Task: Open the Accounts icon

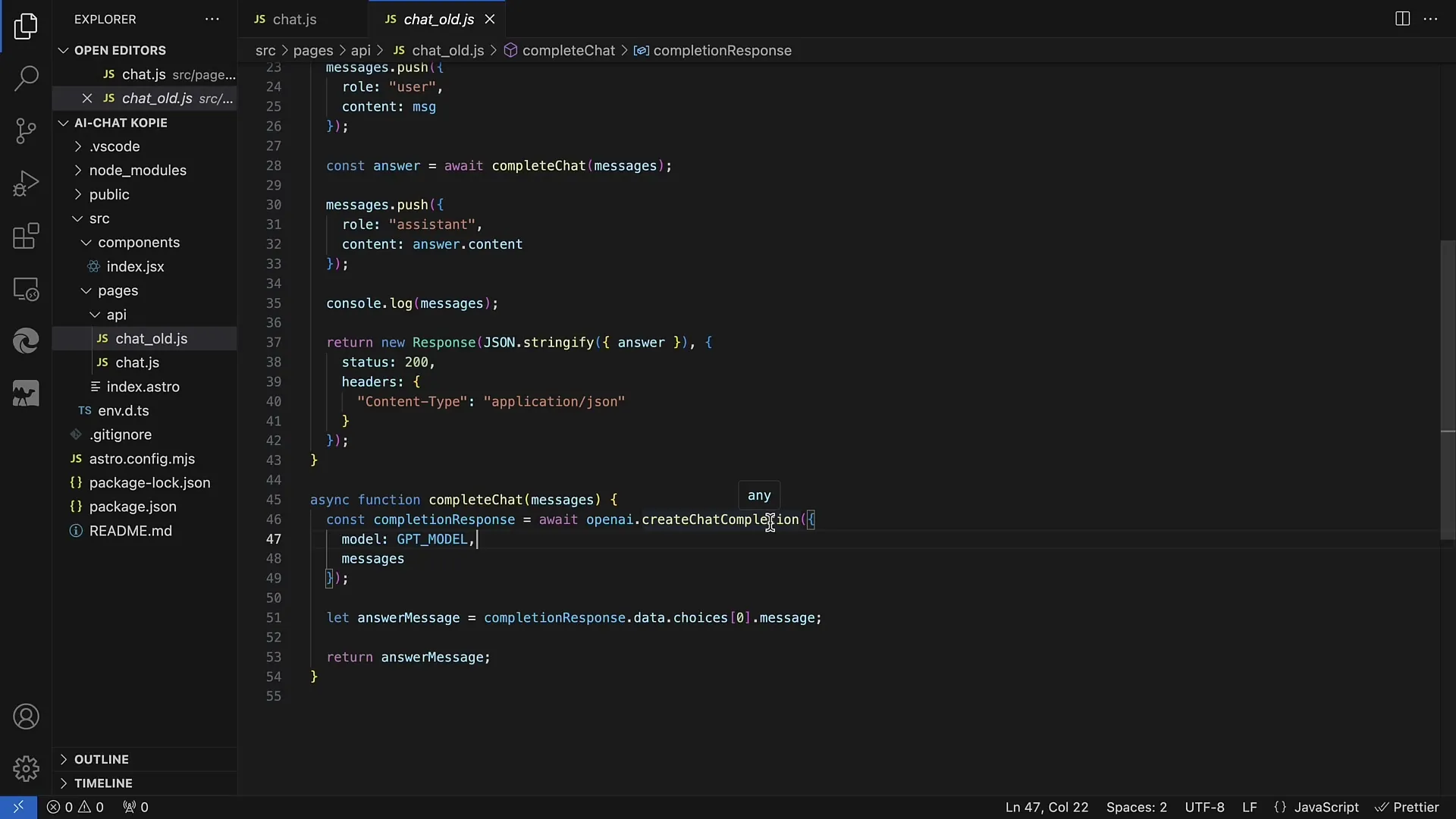Action: pos(26,717)
